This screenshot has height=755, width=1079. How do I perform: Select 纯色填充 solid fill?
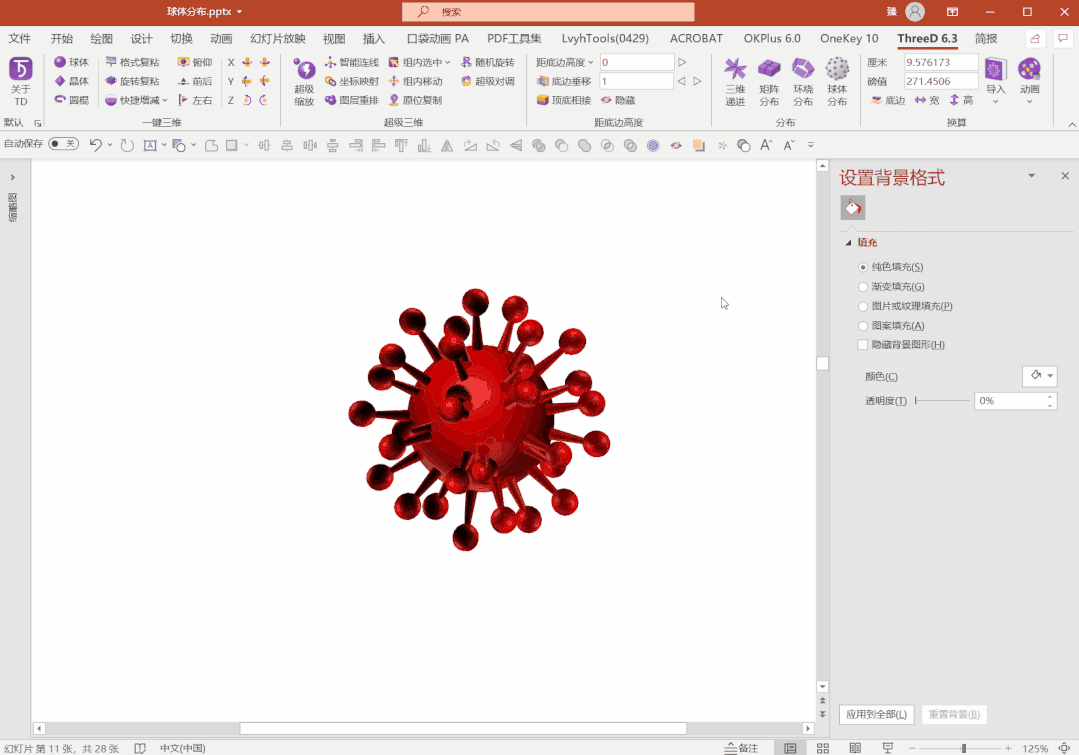[x=863, y=267]
